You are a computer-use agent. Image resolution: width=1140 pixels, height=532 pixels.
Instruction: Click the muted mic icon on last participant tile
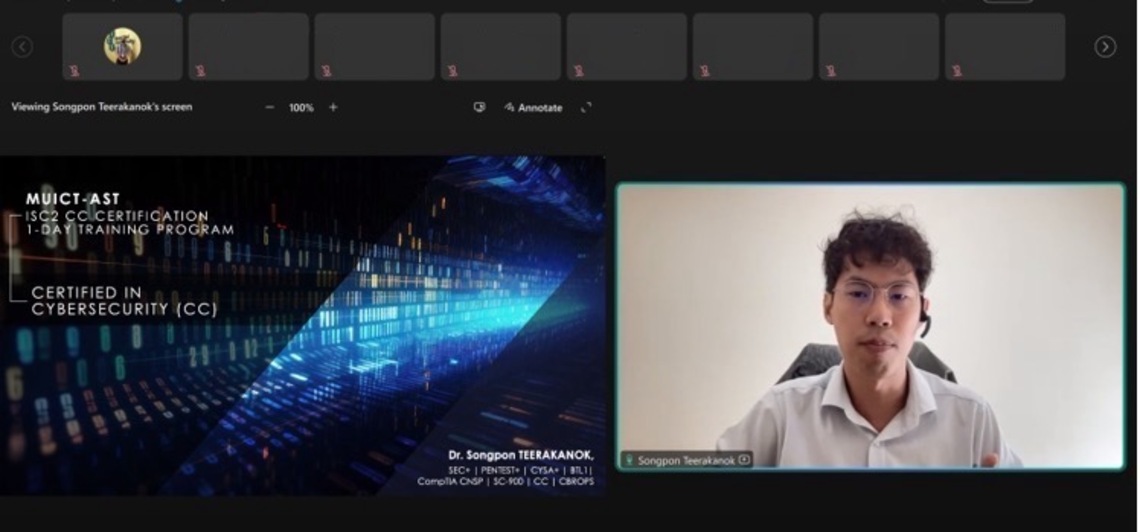[x=957, y=70]
